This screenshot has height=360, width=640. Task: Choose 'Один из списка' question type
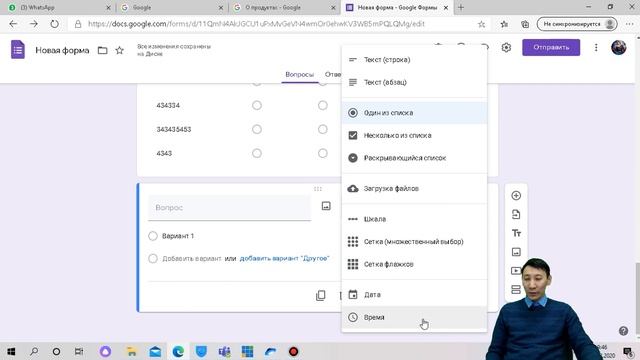pyautogui.click(x=414, y=113)
